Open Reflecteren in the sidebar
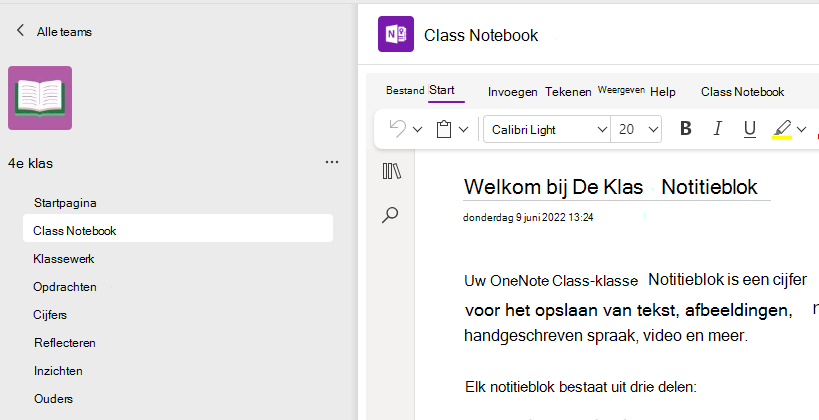Image resolution: width=819 pixels, height=420 pixels. coord(65,343)
